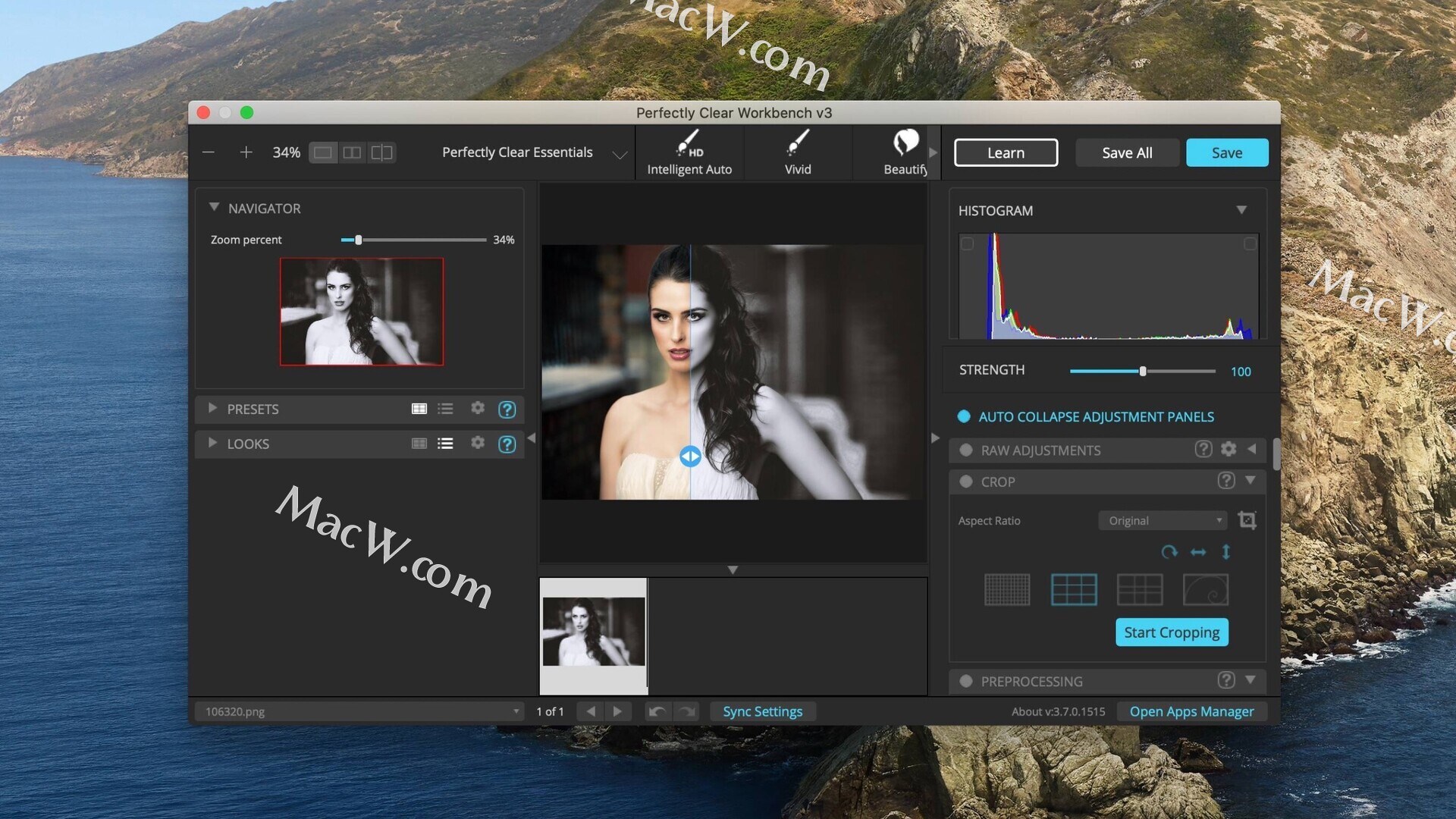
Task: Open the 106320.png file dropdown
Action: (359, 711)
